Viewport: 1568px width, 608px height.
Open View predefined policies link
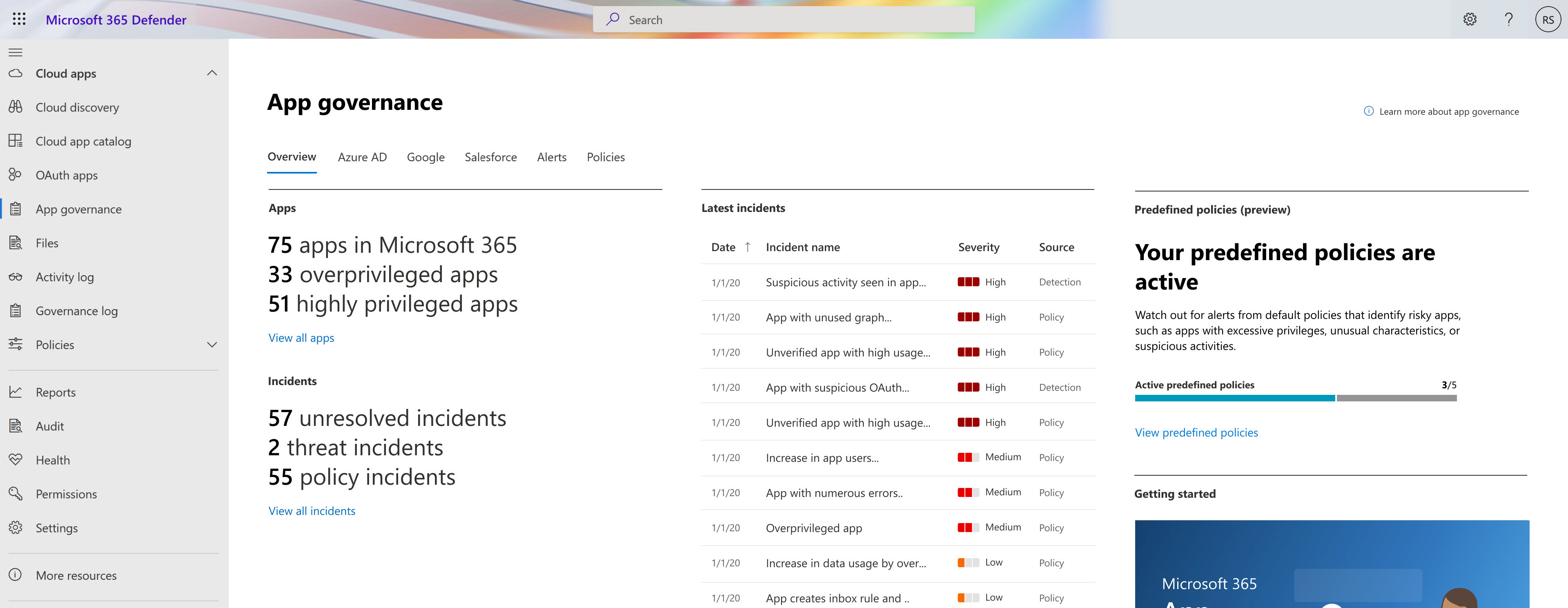1196,432
